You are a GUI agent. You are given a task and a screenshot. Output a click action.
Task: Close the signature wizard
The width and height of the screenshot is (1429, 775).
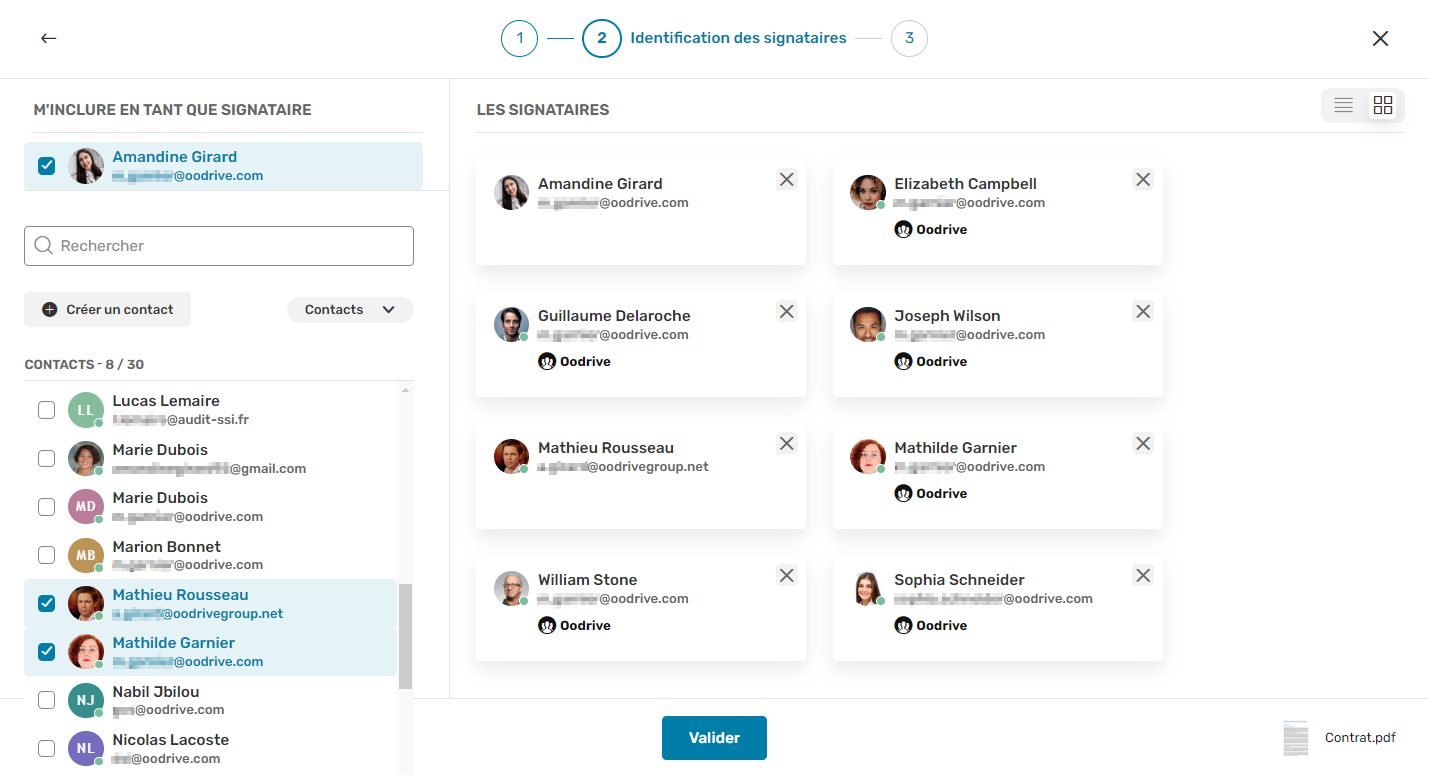[x=1380, y=39]
